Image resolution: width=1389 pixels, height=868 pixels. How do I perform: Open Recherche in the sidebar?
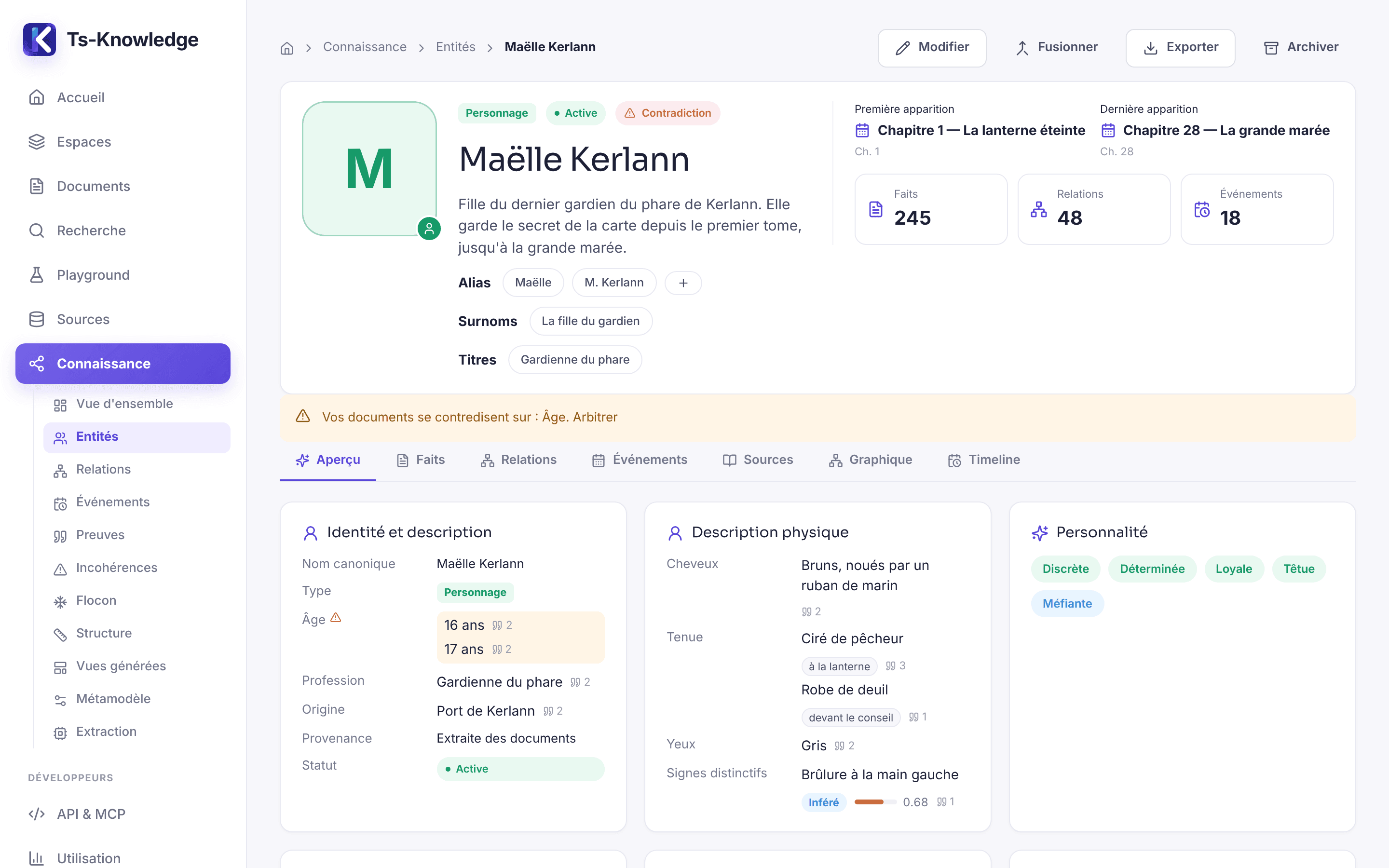point(123,230)
